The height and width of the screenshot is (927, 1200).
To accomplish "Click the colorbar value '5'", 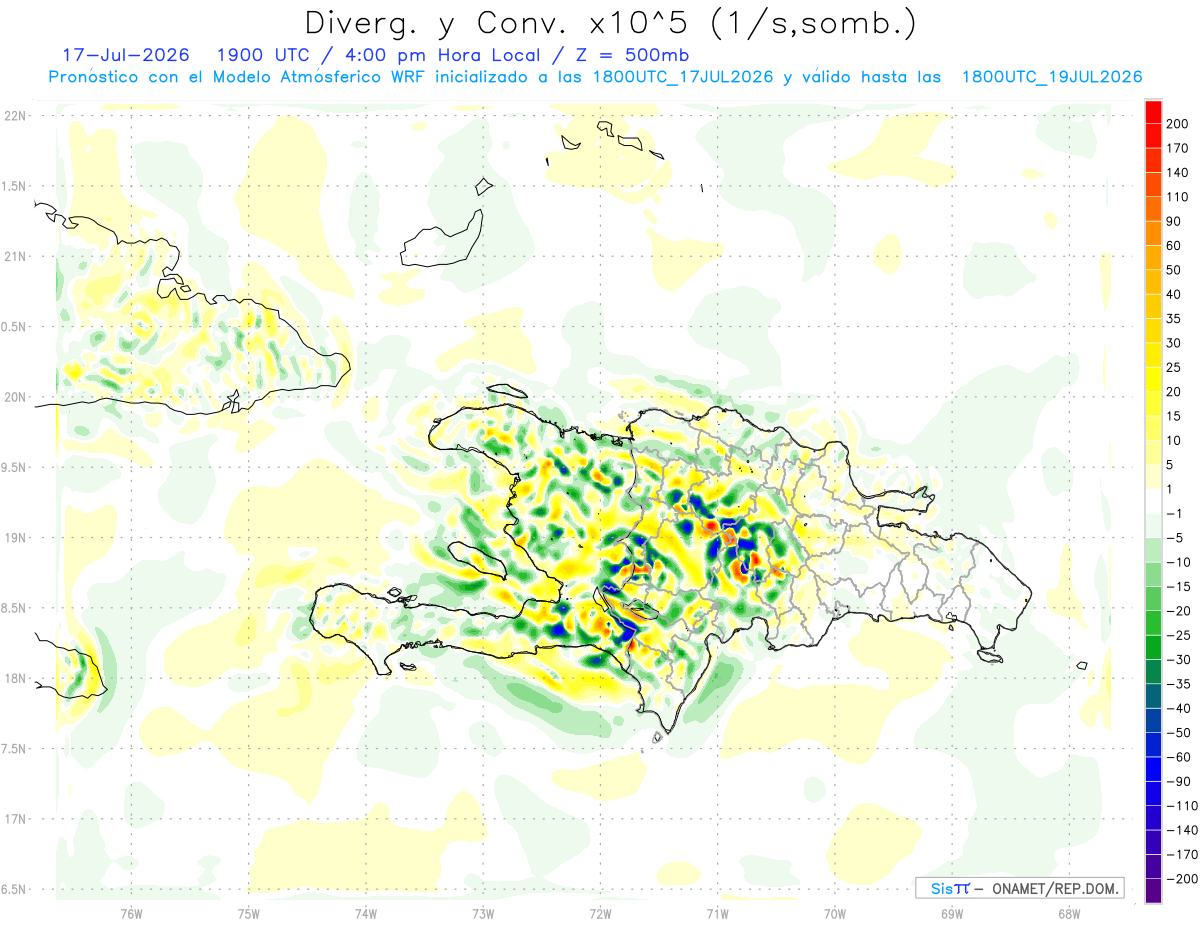I will [1170, 464].
